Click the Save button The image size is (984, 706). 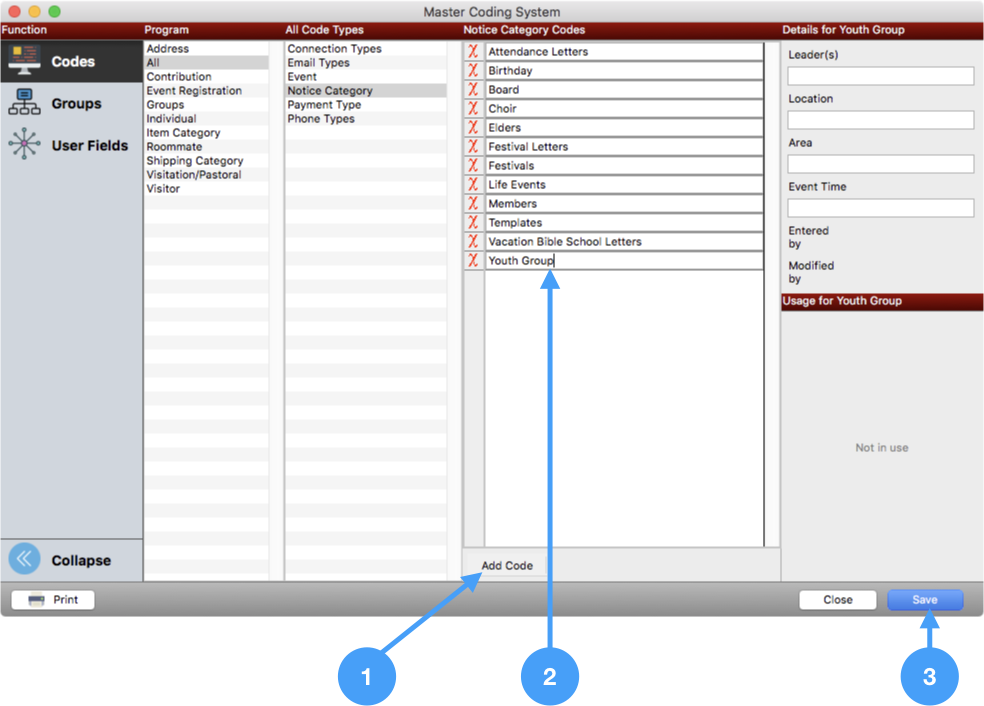925,600
